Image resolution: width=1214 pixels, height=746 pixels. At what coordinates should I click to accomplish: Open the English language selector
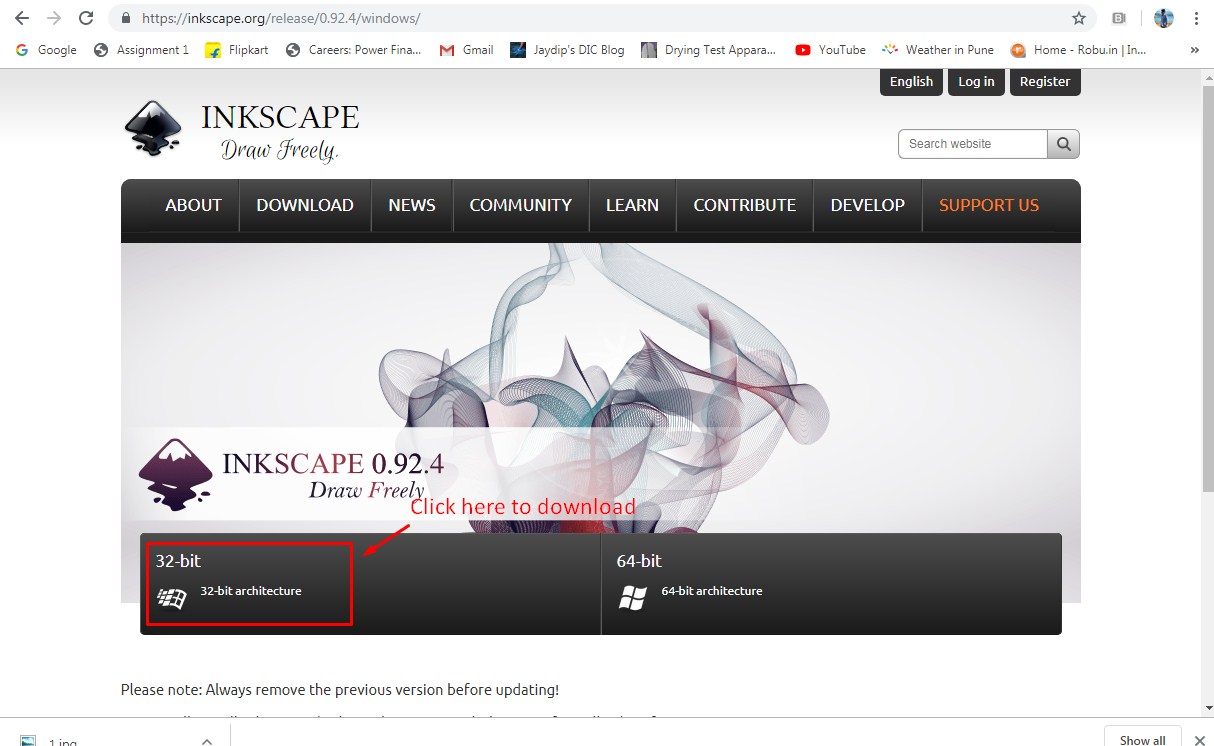coord(911,82)
